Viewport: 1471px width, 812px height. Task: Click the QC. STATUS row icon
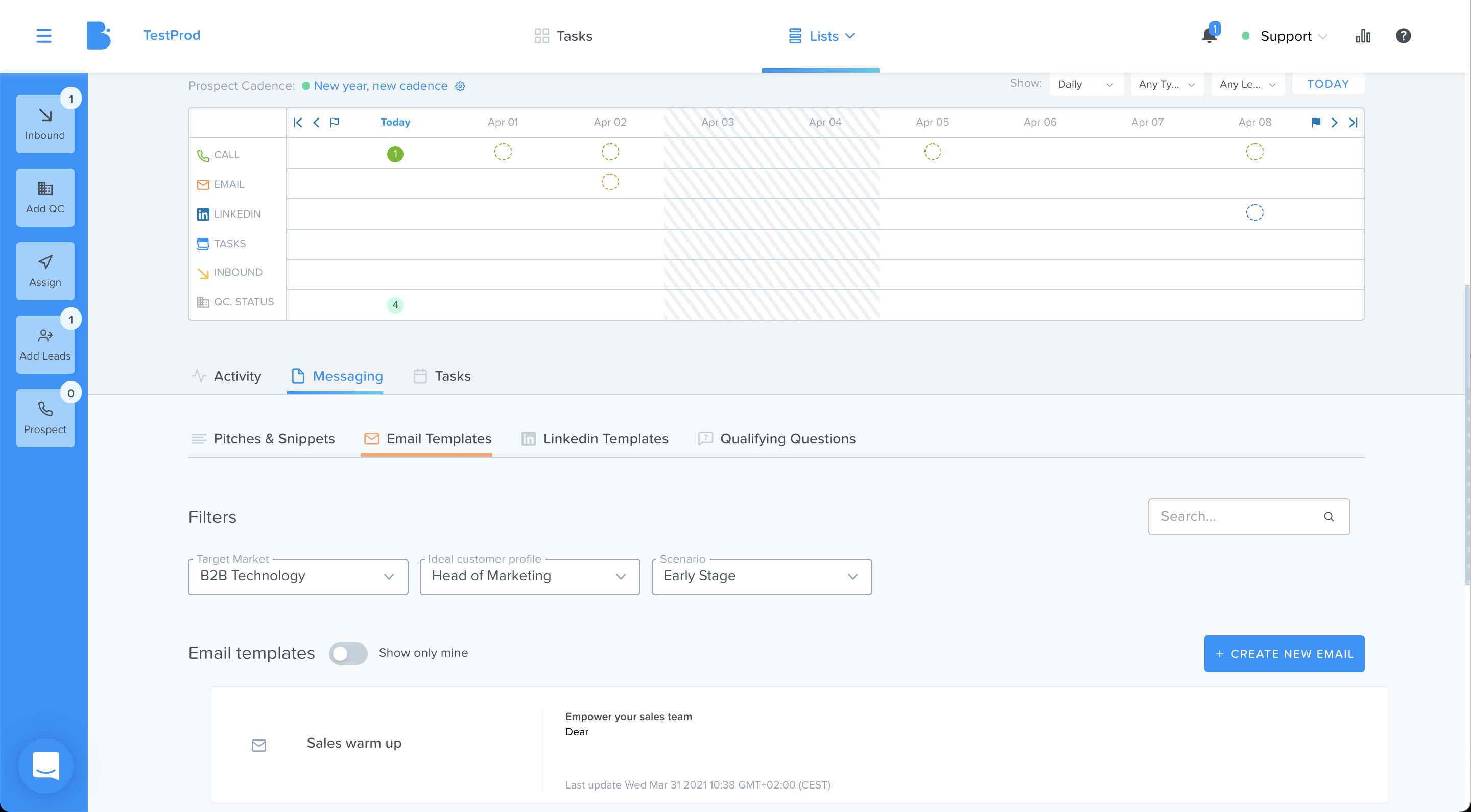203,302
